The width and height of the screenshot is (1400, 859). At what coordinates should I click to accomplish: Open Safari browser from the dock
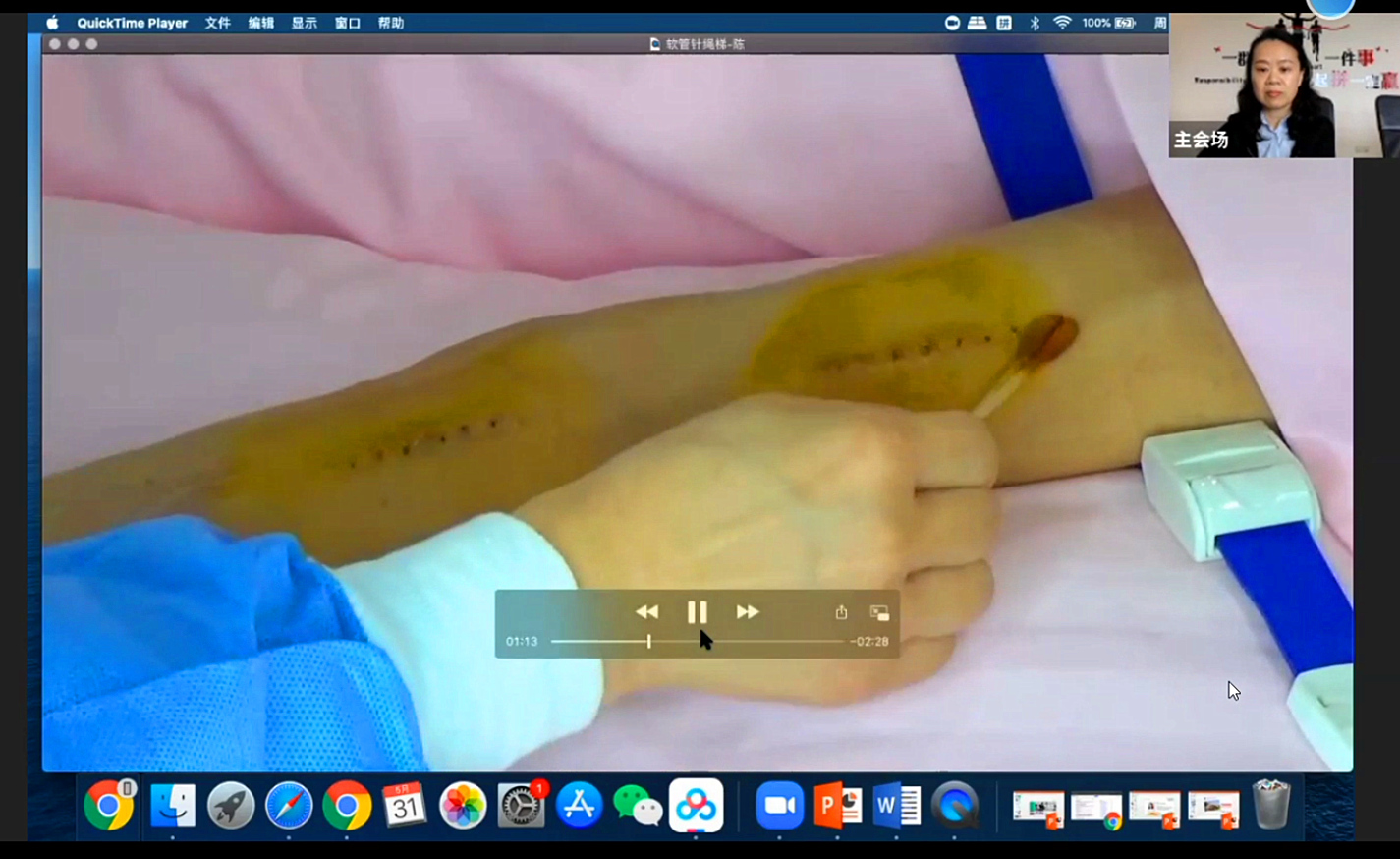(x=289, y=806)
